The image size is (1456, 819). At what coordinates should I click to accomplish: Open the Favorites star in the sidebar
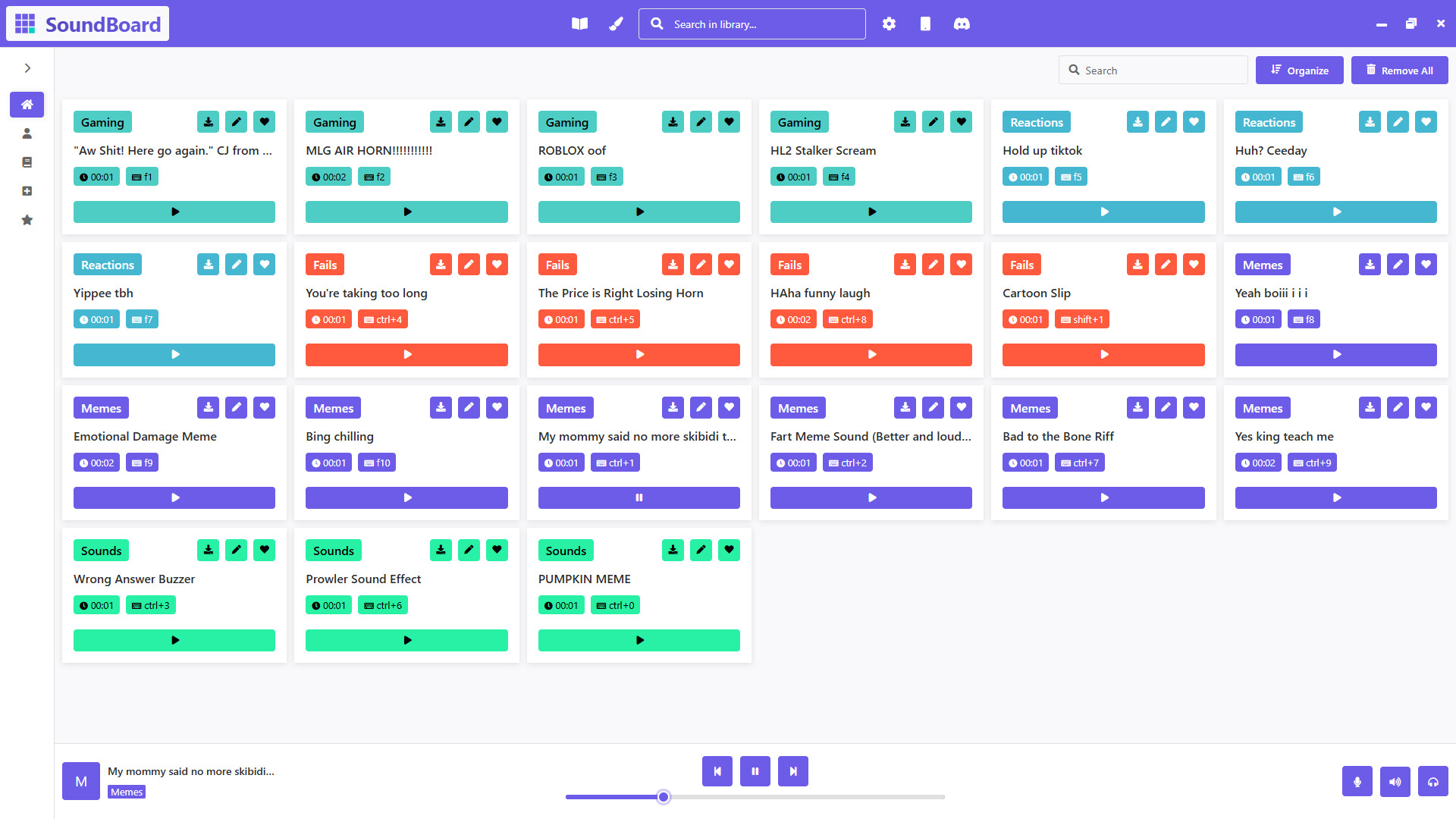pos(27,220)
